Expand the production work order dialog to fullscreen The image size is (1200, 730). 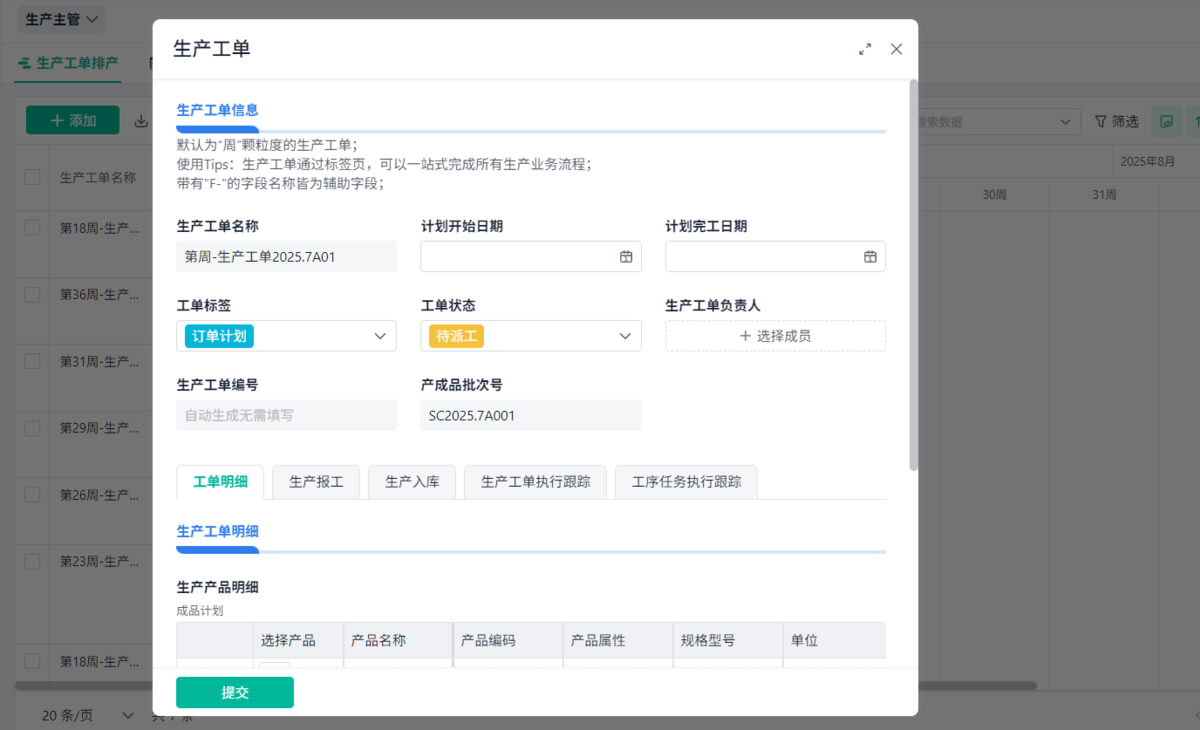click(865, 49)
